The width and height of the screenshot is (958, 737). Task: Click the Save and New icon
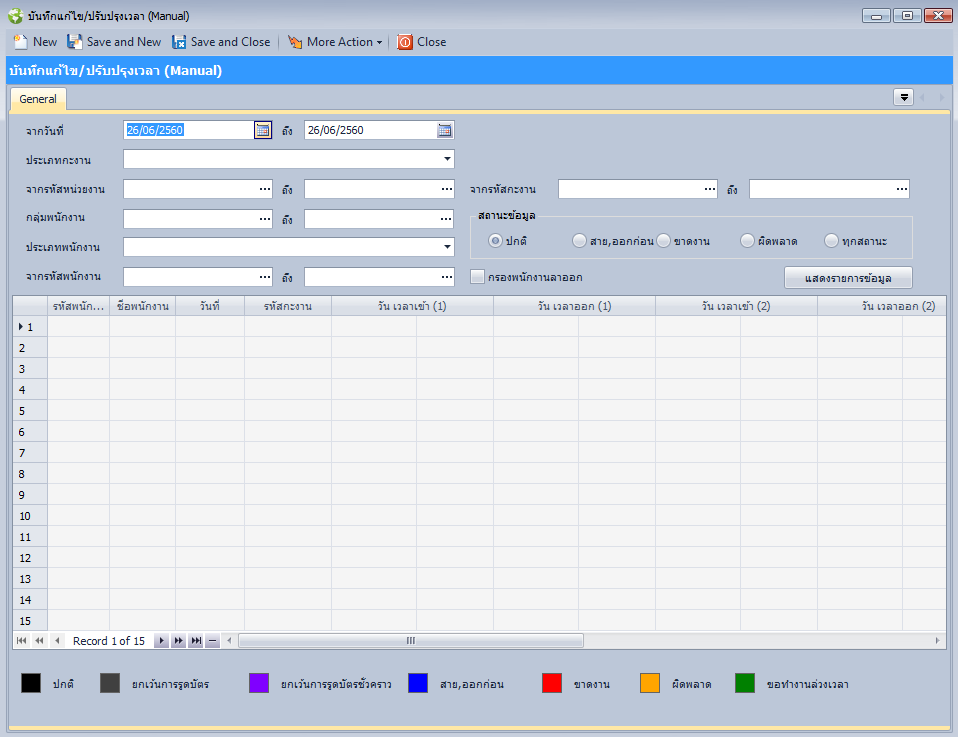pos(75,42)
